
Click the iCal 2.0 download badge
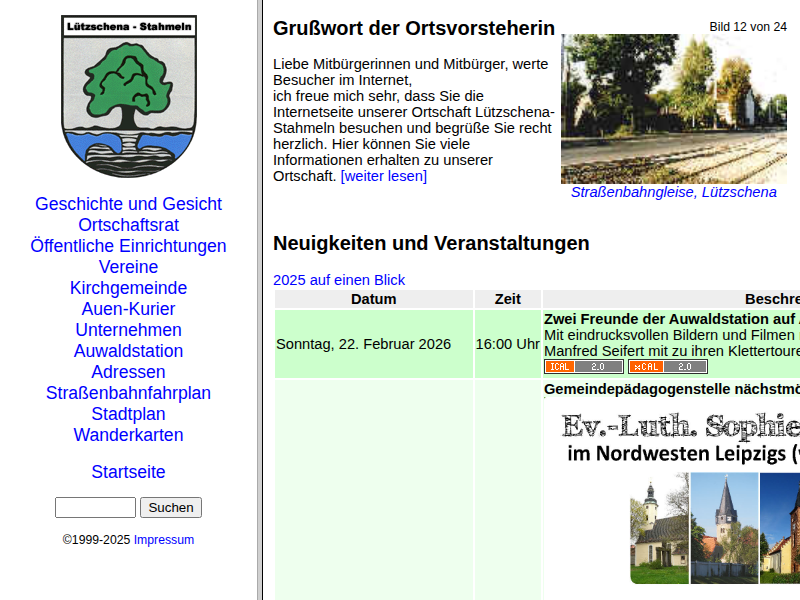pyautogui.click(x=583, y=367)
